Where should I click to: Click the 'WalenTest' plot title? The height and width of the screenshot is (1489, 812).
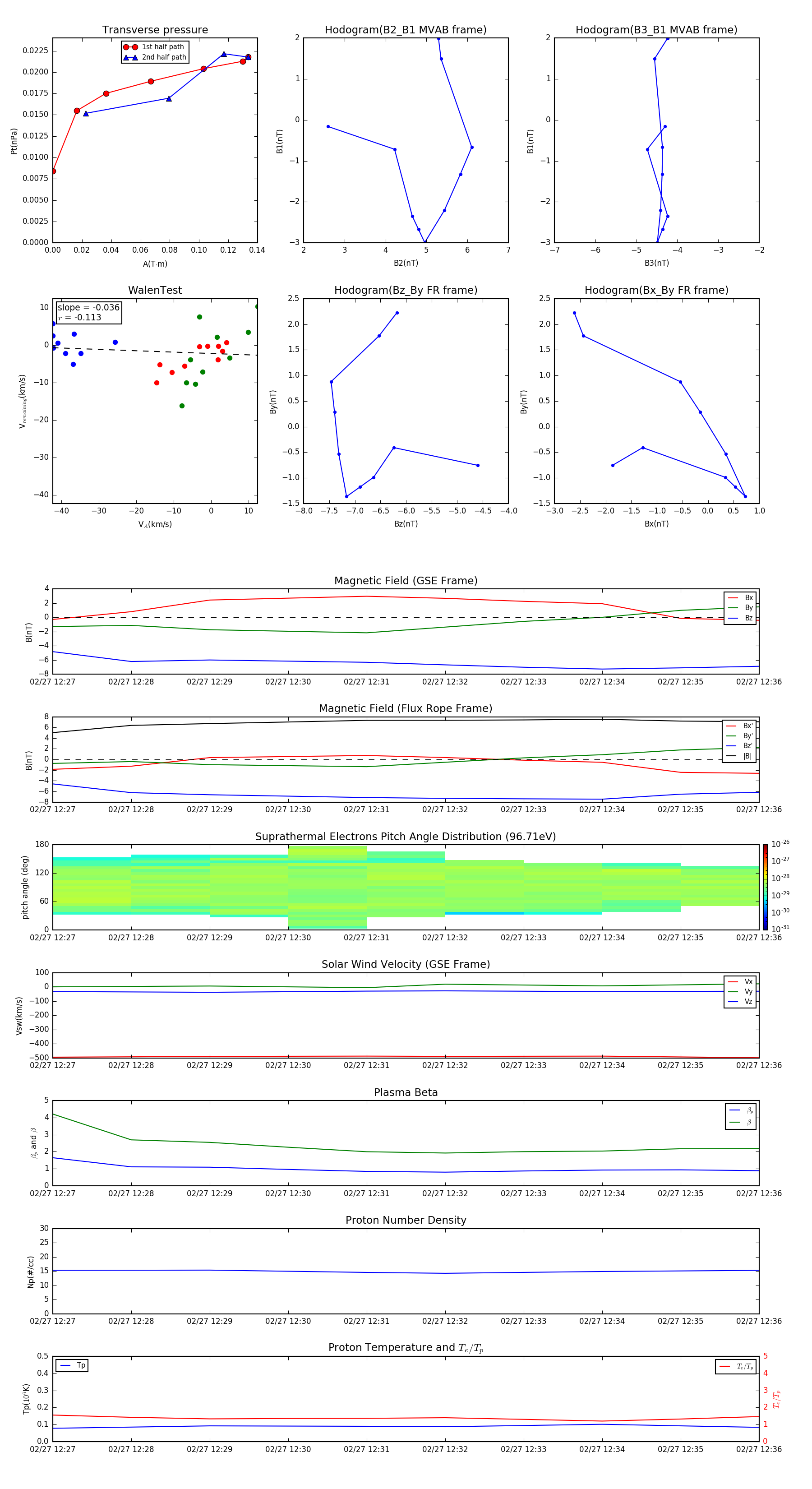[155, 290]
